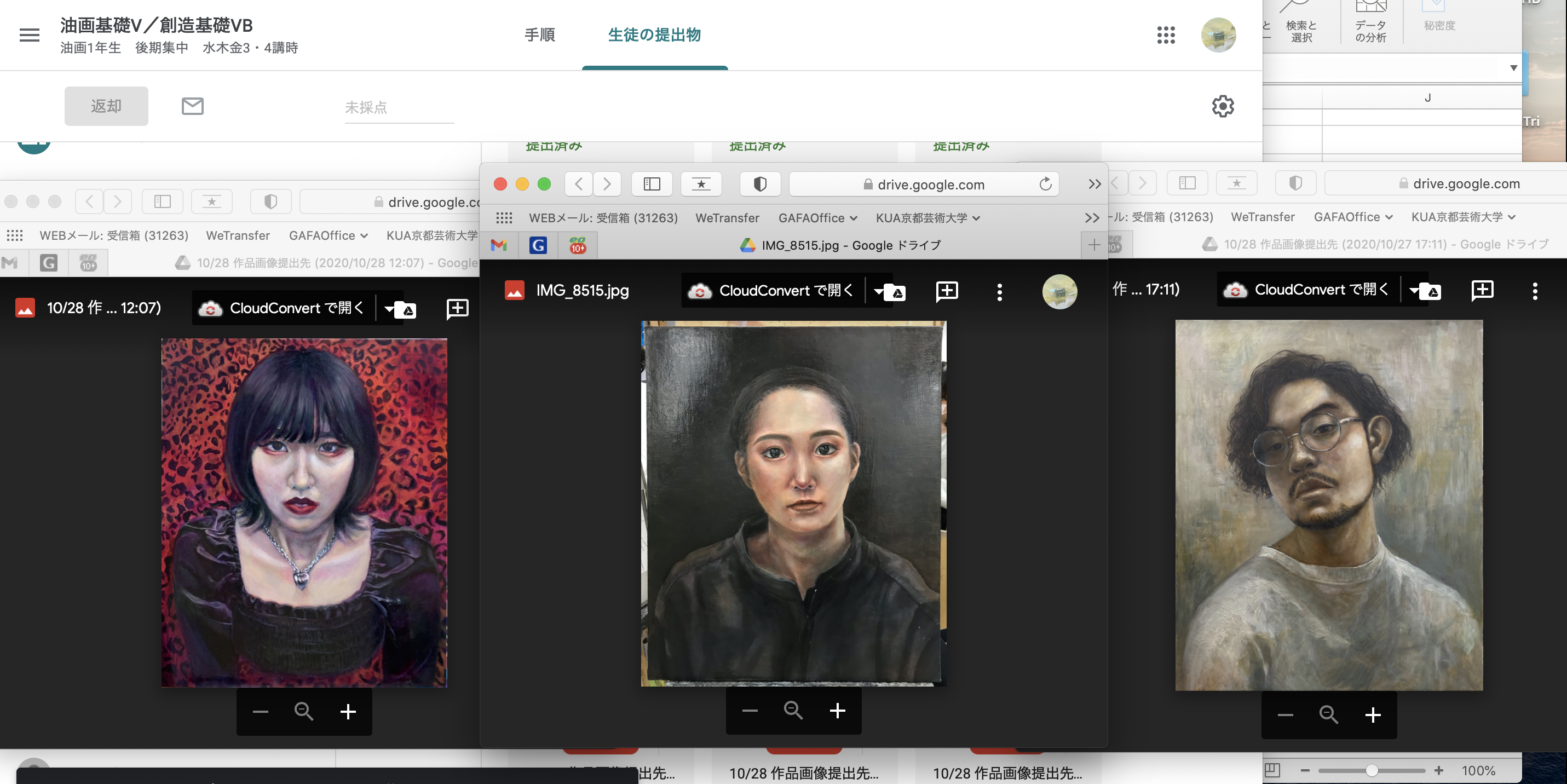Open Classroom settings gear icon

click(1222, 106)
